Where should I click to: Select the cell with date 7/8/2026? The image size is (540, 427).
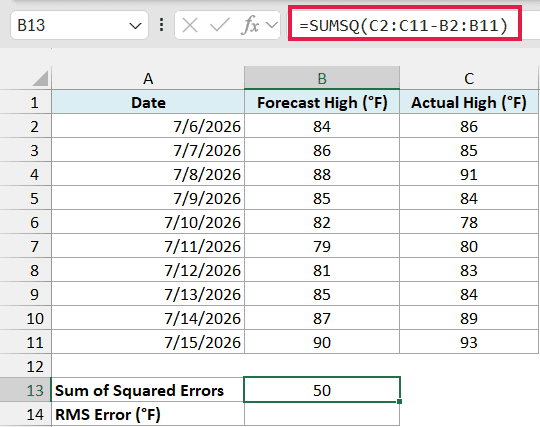pyautogui.click(x=148, y=174)
